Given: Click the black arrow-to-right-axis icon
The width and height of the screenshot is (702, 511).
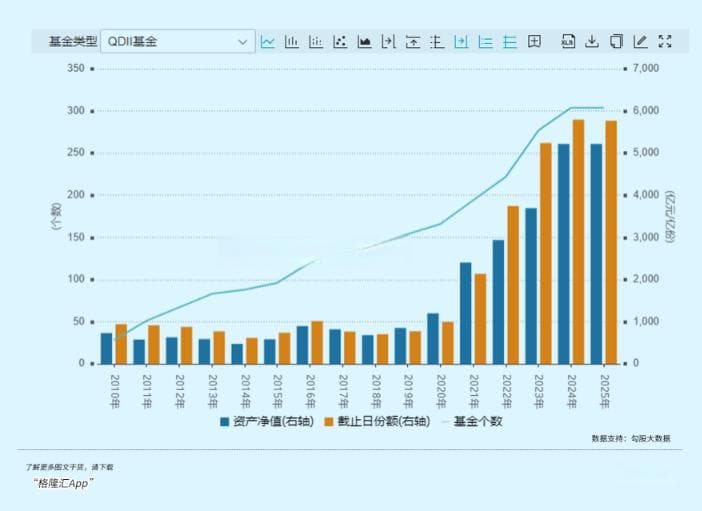Looking at the screenshot, I should click(388, 42).
